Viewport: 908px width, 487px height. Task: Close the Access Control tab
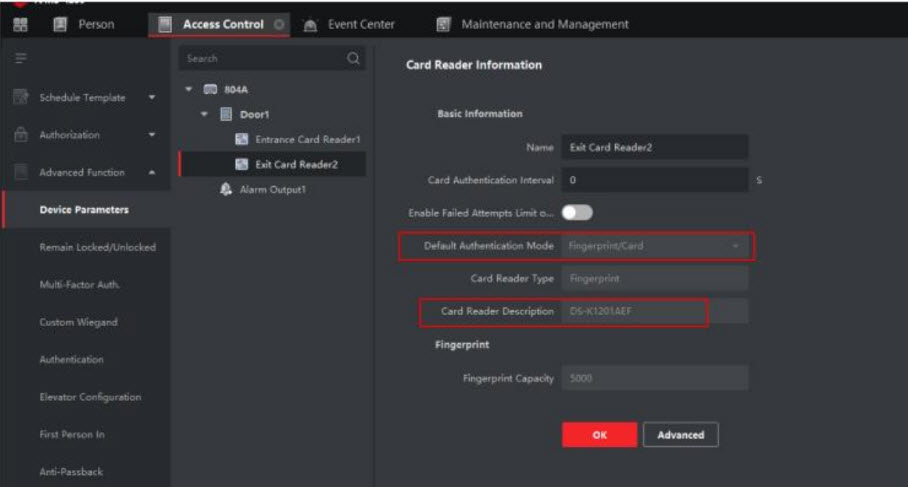point(278,24)
